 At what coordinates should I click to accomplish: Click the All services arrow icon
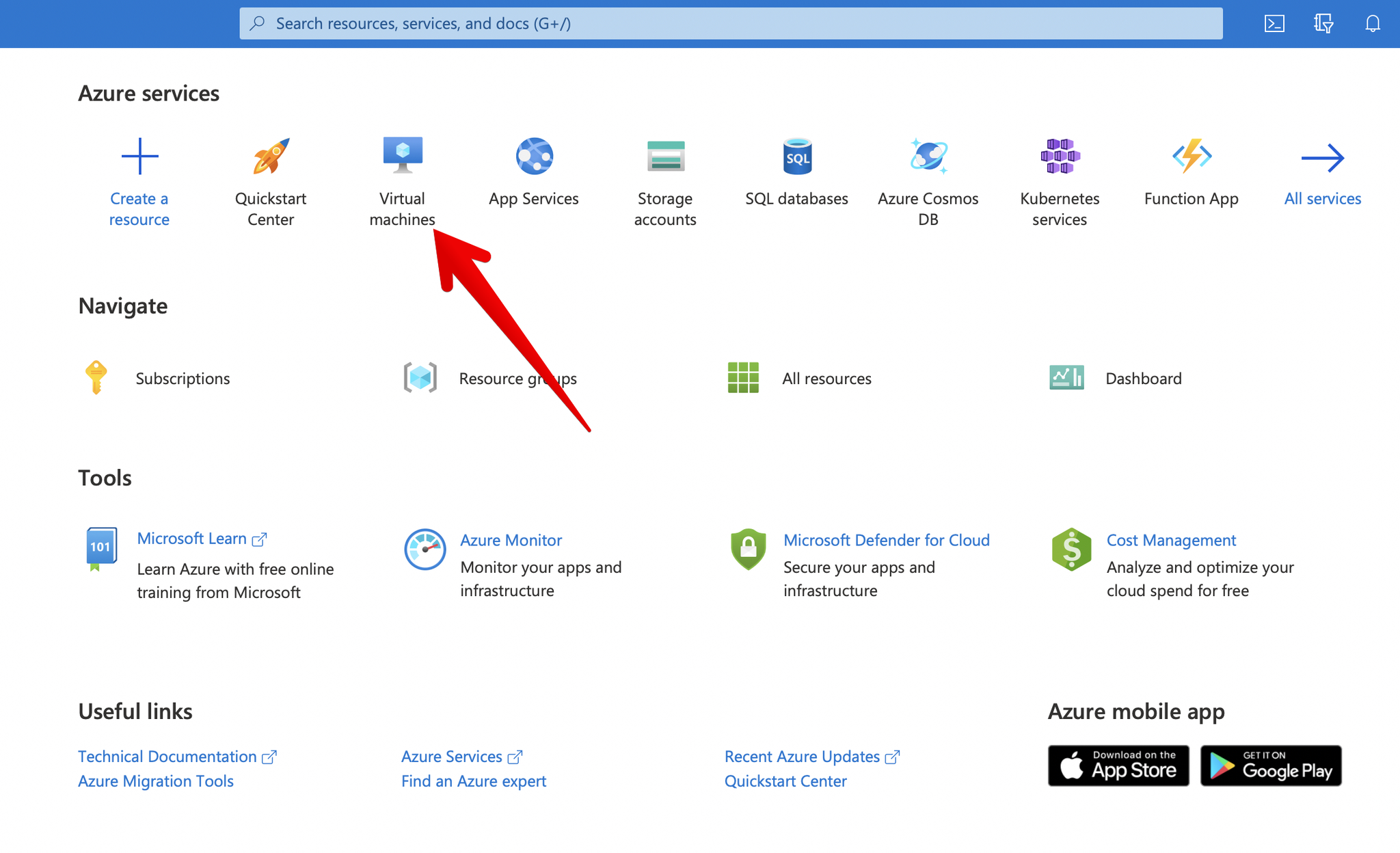[1323, 158]
